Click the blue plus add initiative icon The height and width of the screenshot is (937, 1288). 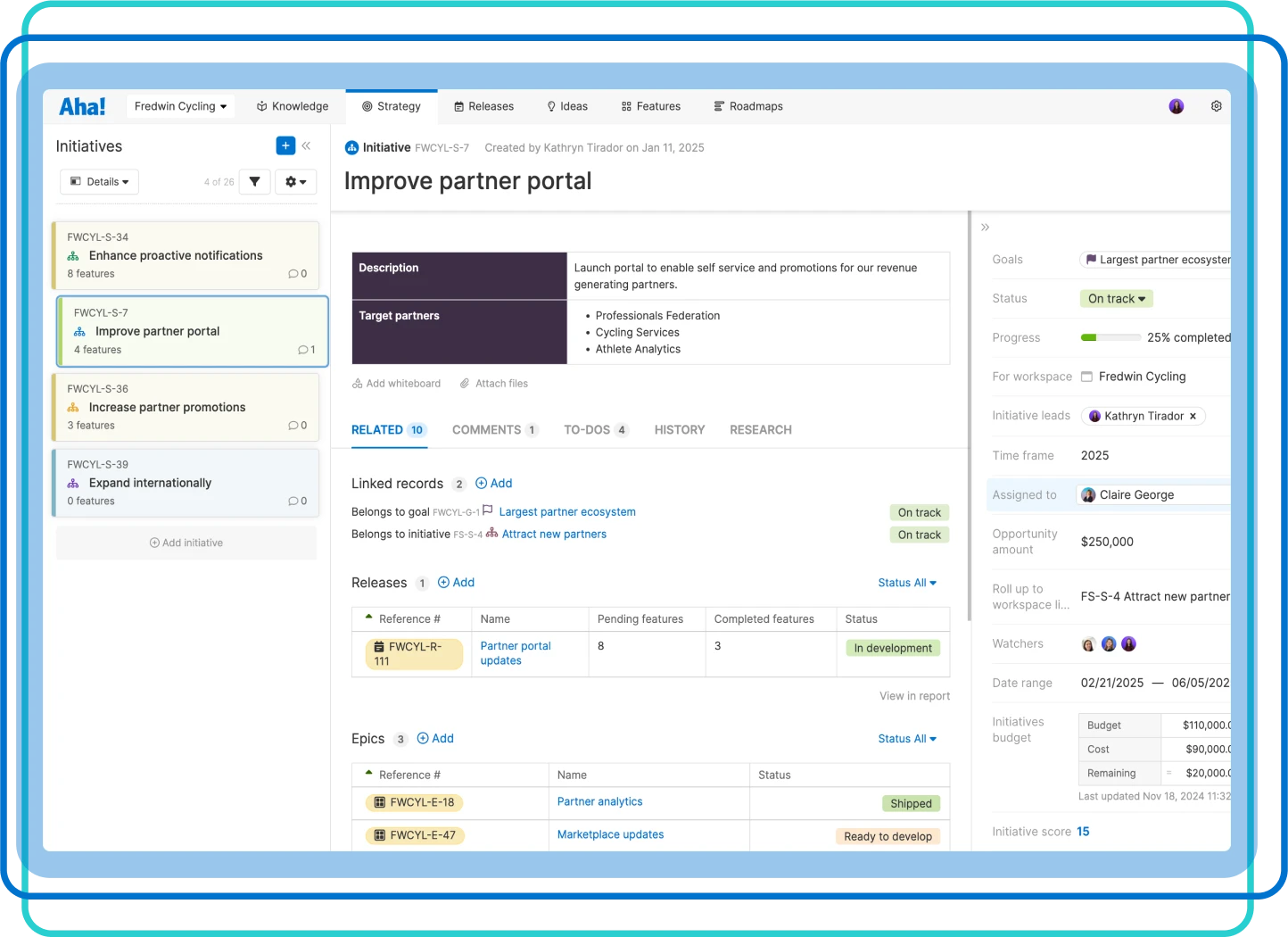[x=285, y=145]
